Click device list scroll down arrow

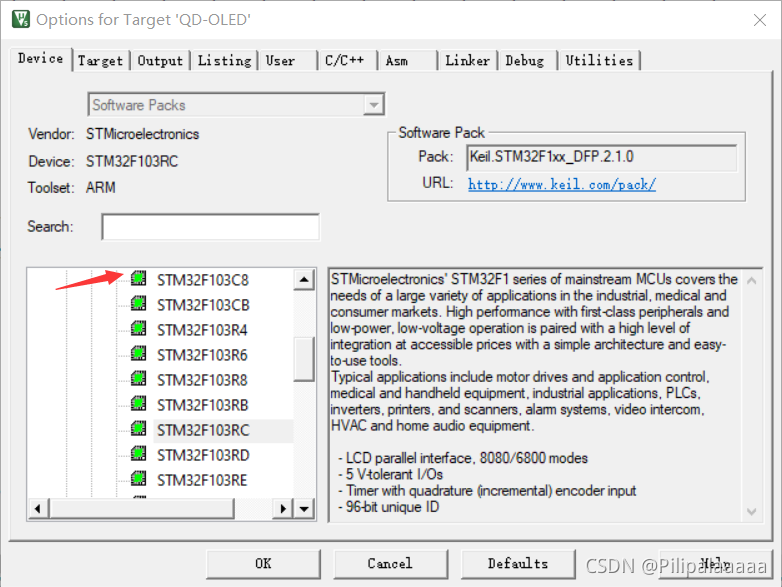(x=304, y=509)
